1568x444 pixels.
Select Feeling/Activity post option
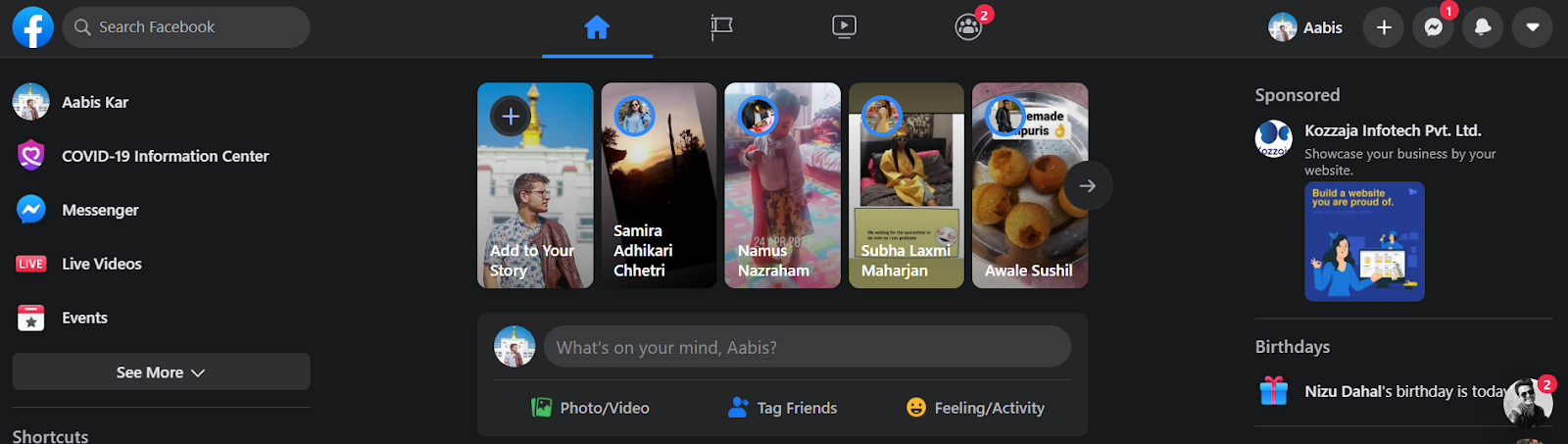(975, 408)
